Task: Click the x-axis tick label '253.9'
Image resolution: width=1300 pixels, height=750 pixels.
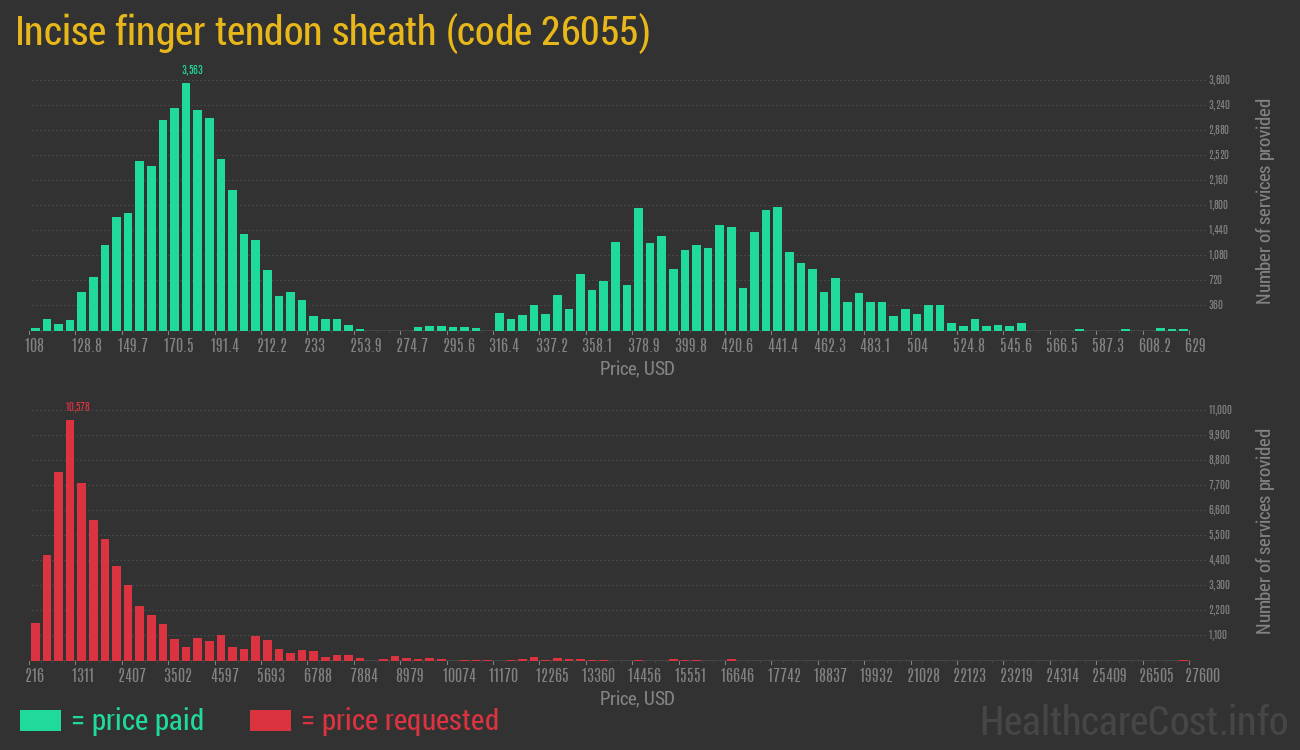Action: tap(366, 346)
